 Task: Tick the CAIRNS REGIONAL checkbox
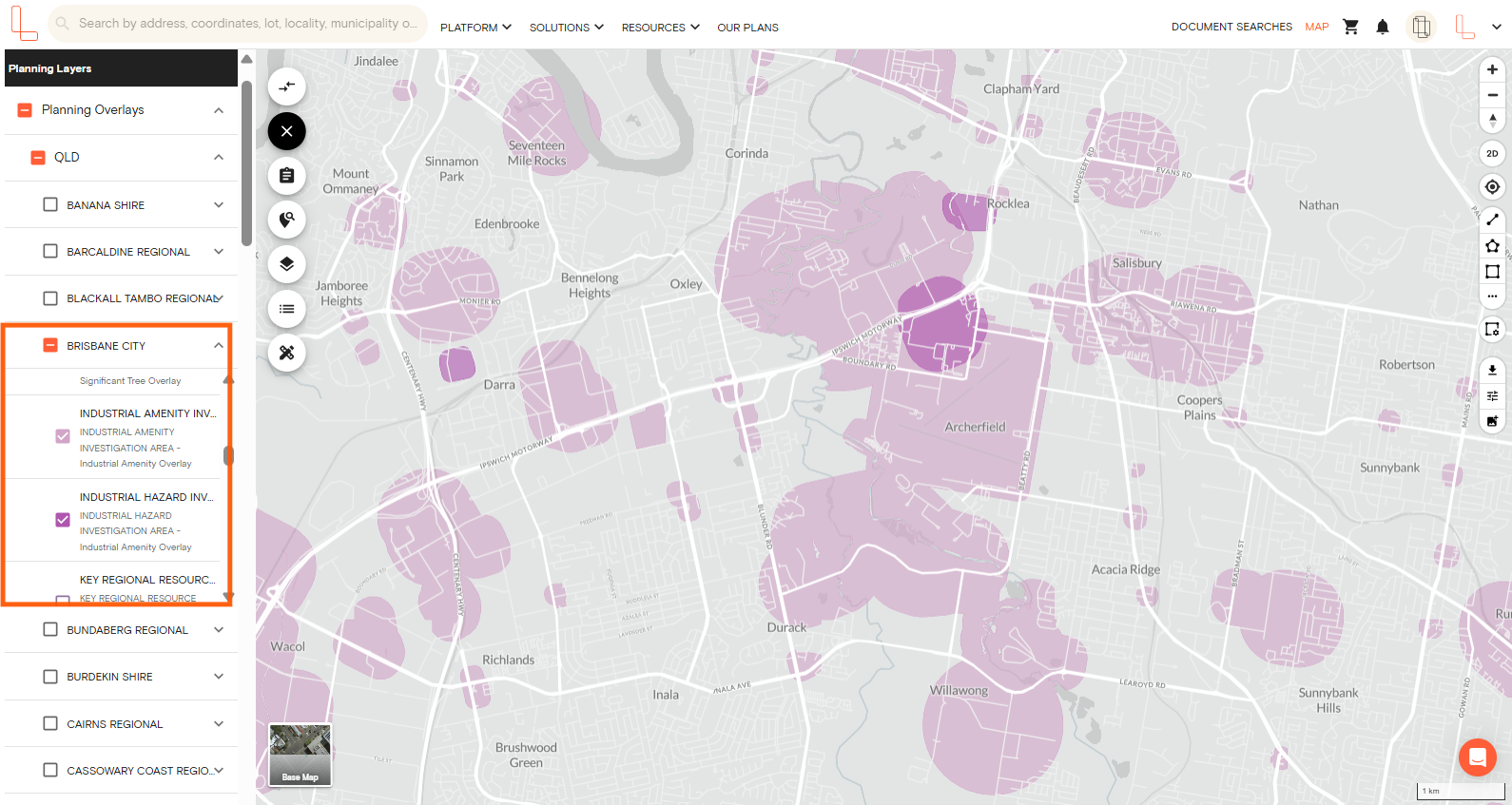50,723
